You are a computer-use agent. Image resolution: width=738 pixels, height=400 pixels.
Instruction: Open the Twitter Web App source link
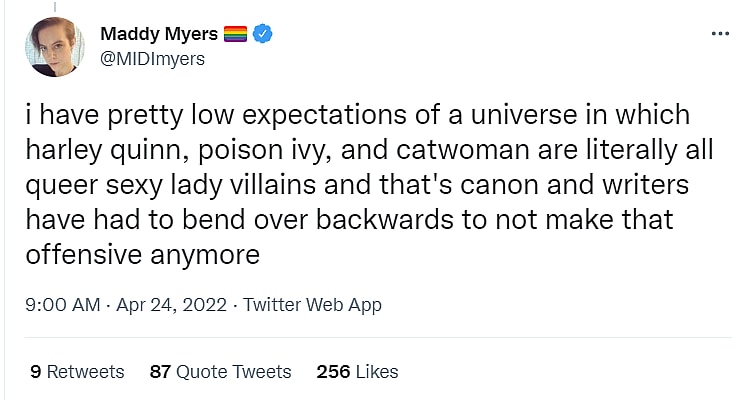pos(312,304)
